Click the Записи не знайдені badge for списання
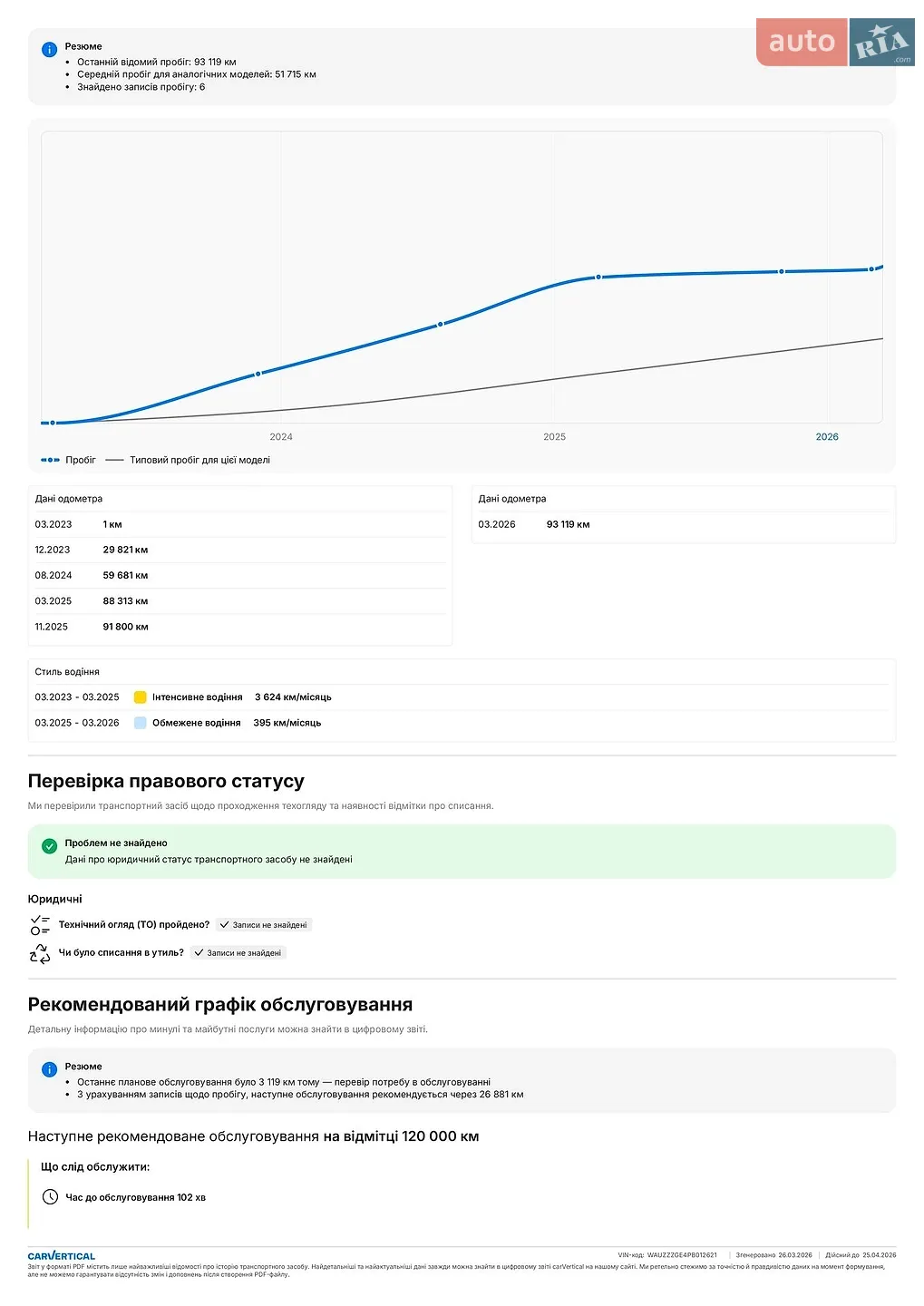 [238, 953]
